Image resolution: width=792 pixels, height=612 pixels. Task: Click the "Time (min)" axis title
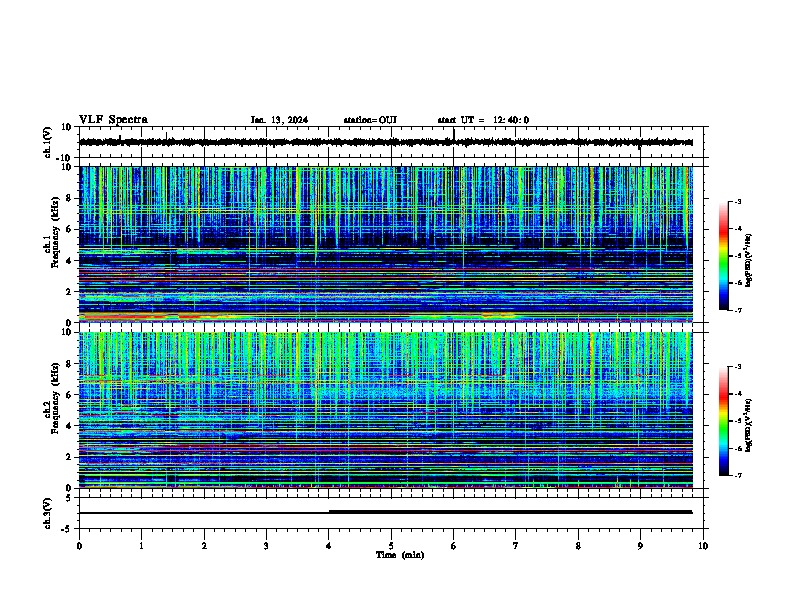pos(400,555)
